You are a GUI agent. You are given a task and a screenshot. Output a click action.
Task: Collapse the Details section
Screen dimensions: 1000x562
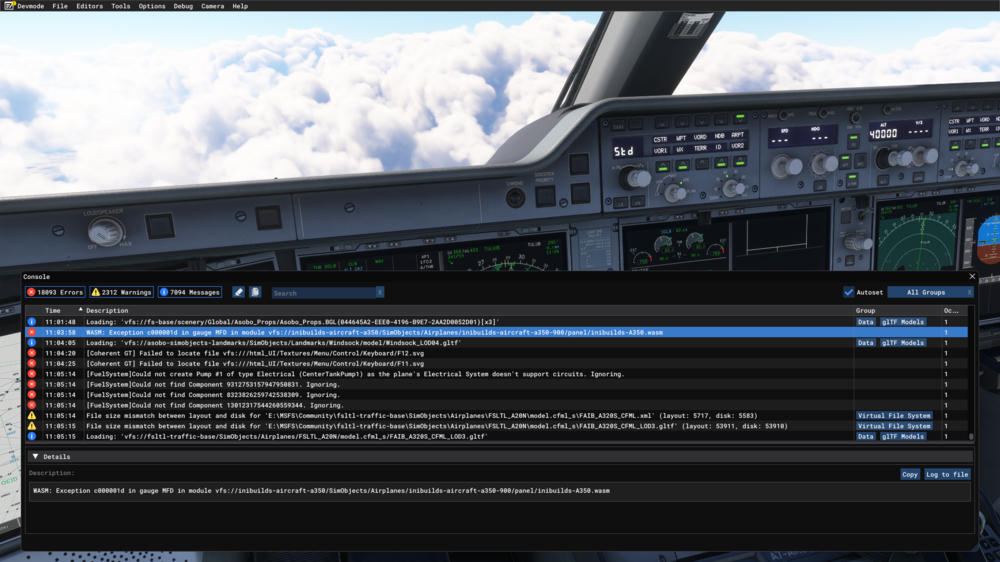(x=37, y=456)
